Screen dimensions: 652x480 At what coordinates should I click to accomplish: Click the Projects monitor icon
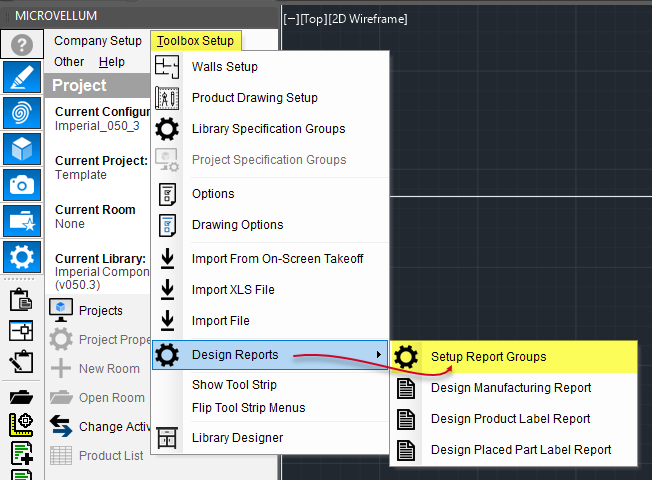click(61, 310)
